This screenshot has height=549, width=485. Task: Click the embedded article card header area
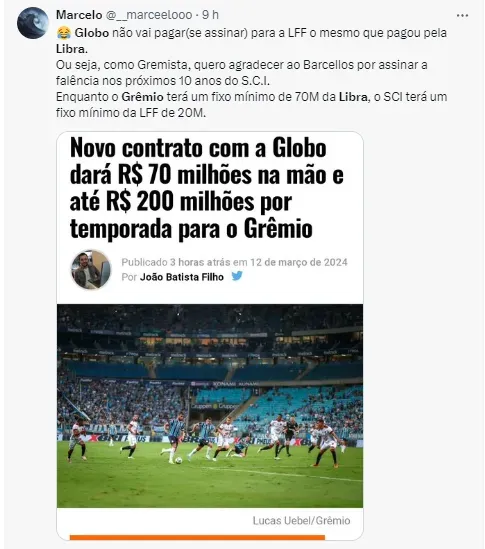point(210,218)
